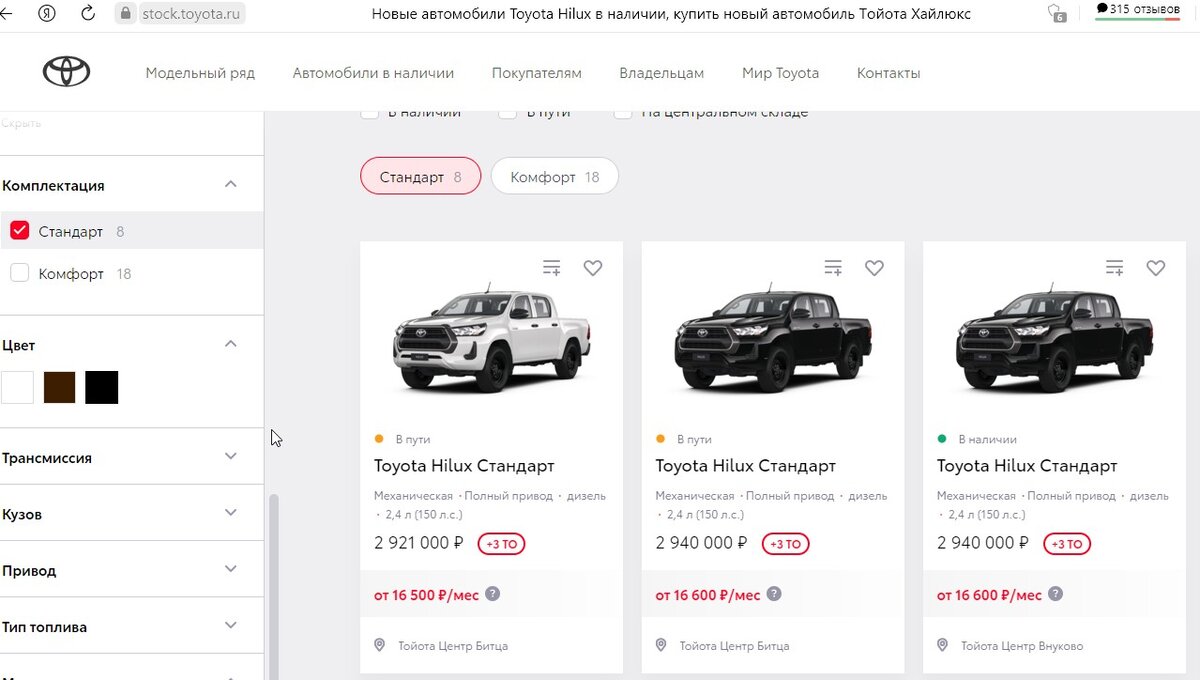Add middle black Hilux to comparison list
Screen dimensions: 1200x680
(x=833, y=268)
